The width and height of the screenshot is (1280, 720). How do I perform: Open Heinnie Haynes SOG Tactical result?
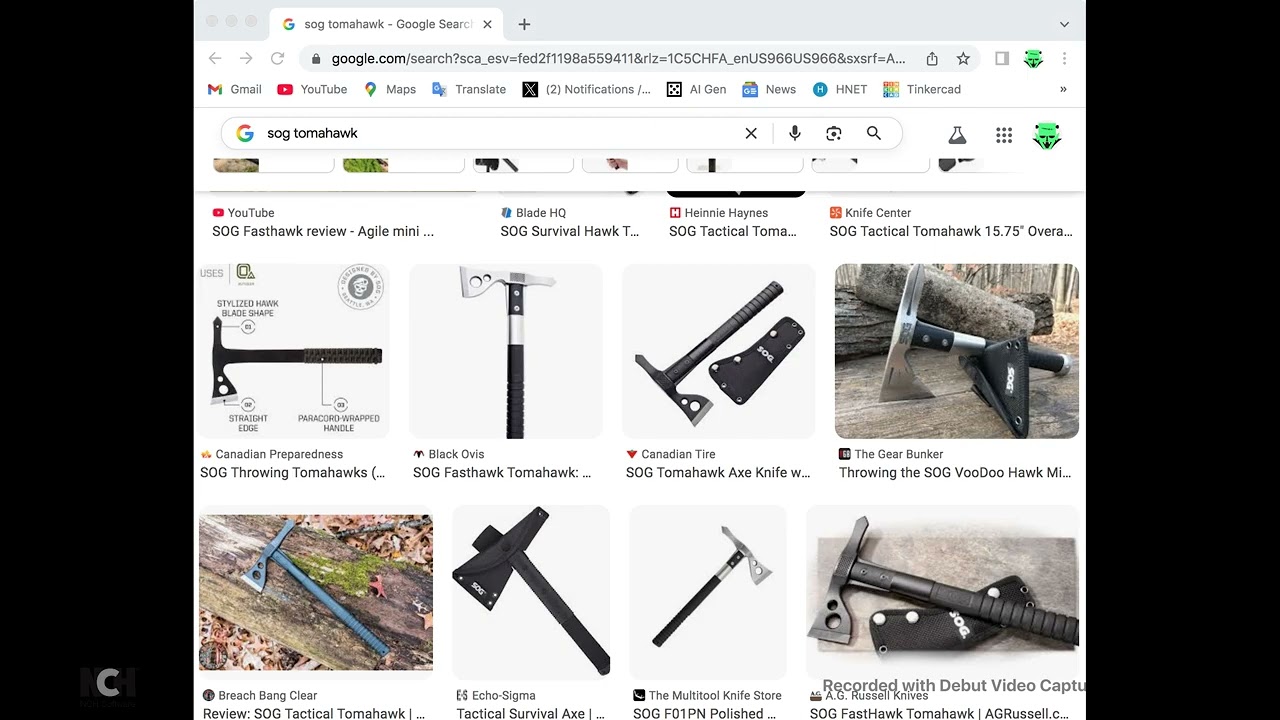pos(733,231)
